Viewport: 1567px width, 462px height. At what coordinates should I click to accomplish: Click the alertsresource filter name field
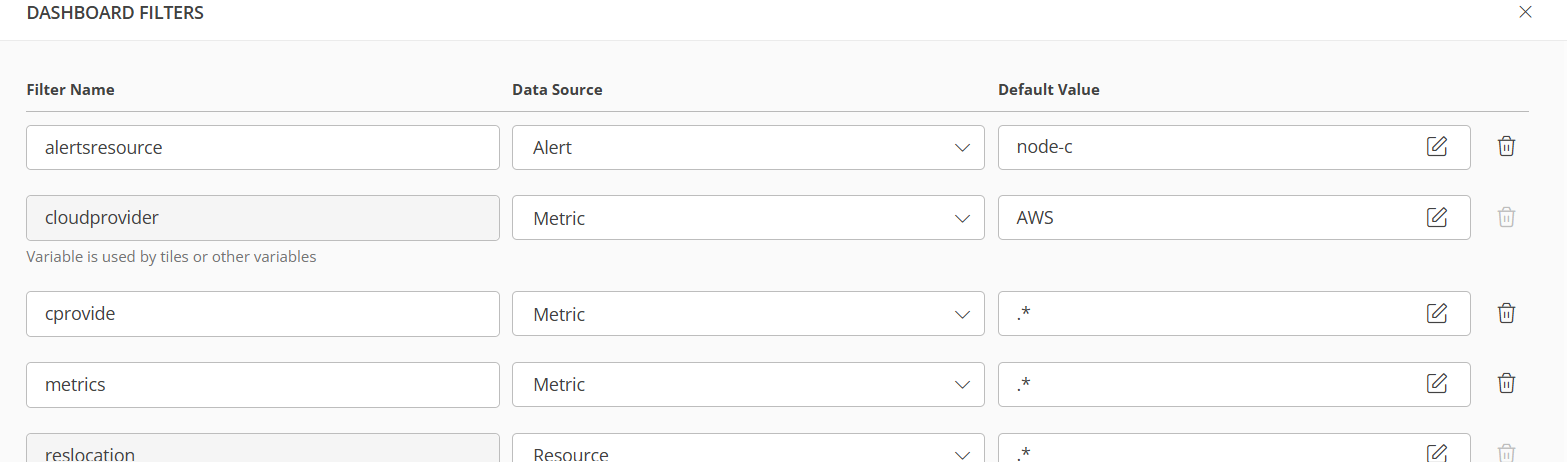(262, 147)
